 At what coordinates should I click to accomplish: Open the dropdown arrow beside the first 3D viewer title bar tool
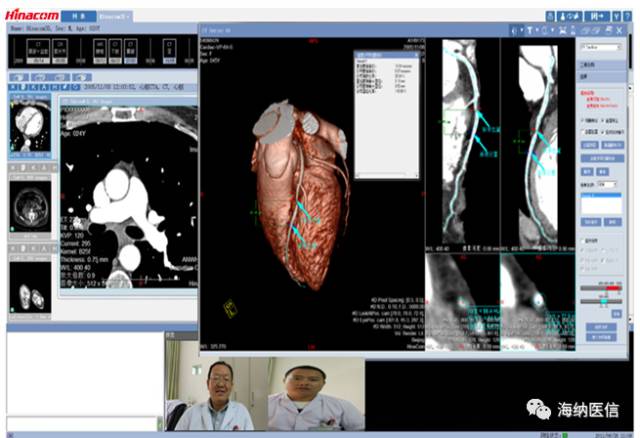pyautogui.click(x=522, y=30)
